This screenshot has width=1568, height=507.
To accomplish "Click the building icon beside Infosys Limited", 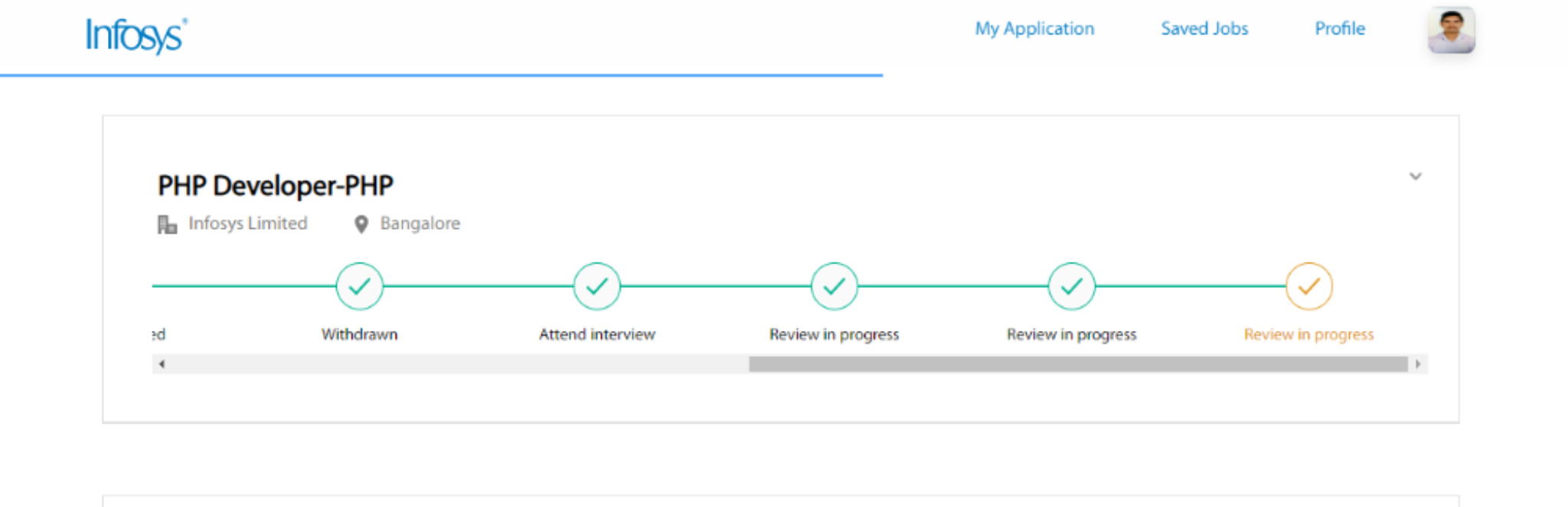I will 167,224.
